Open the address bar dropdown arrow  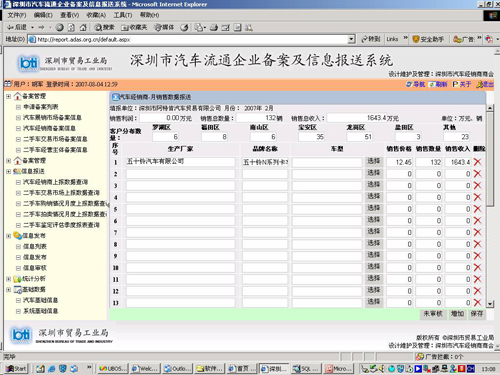coord(351,39)
